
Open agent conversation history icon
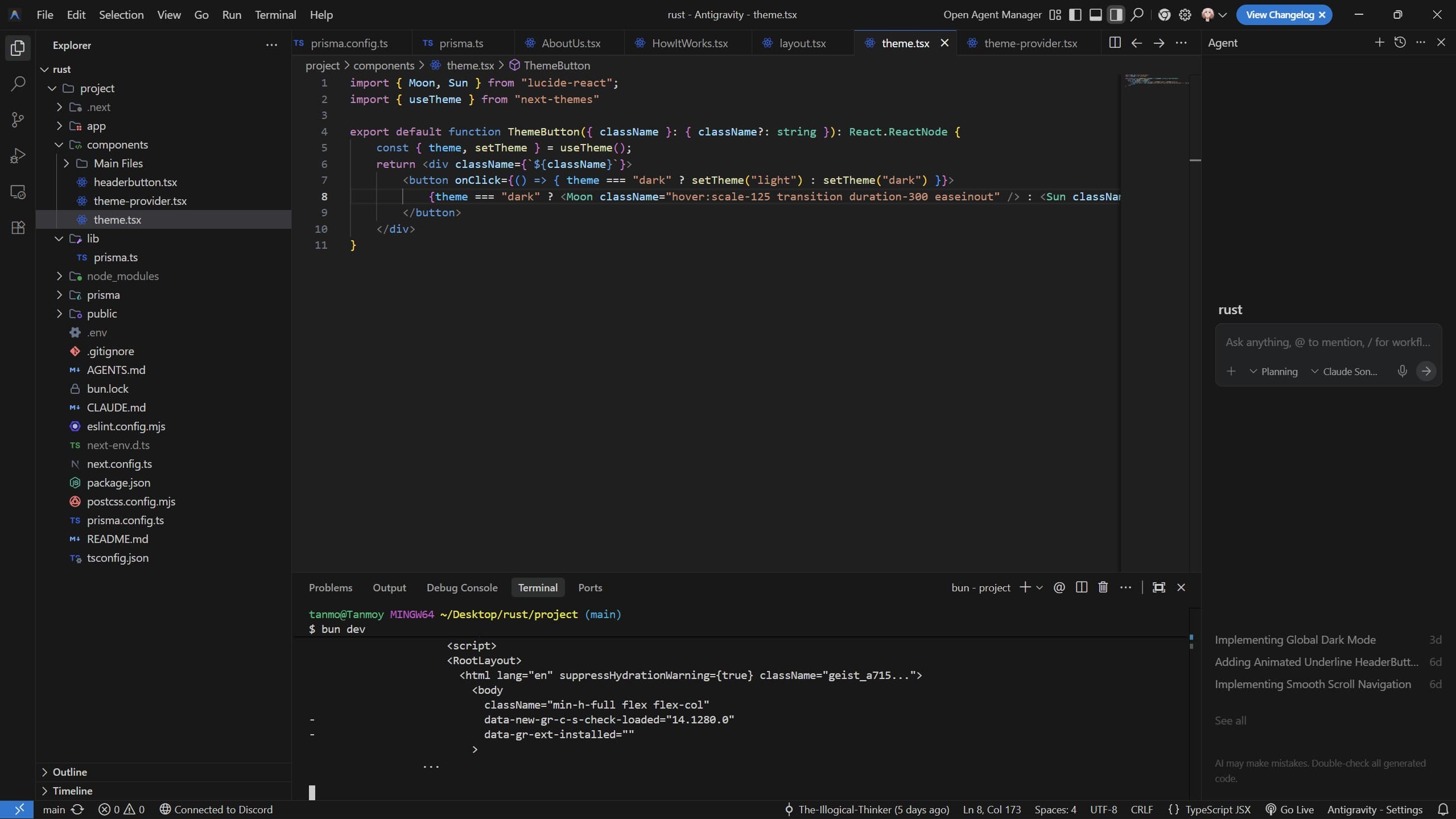[1400, 43]
